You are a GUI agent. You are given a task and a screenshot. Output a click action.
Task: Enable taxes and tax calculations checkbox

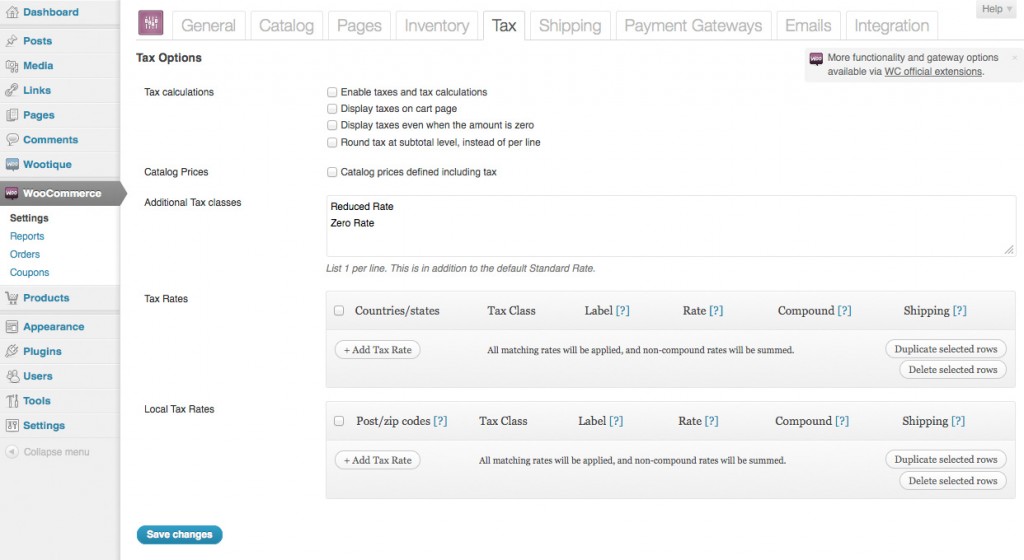click(x=332, y=92)
